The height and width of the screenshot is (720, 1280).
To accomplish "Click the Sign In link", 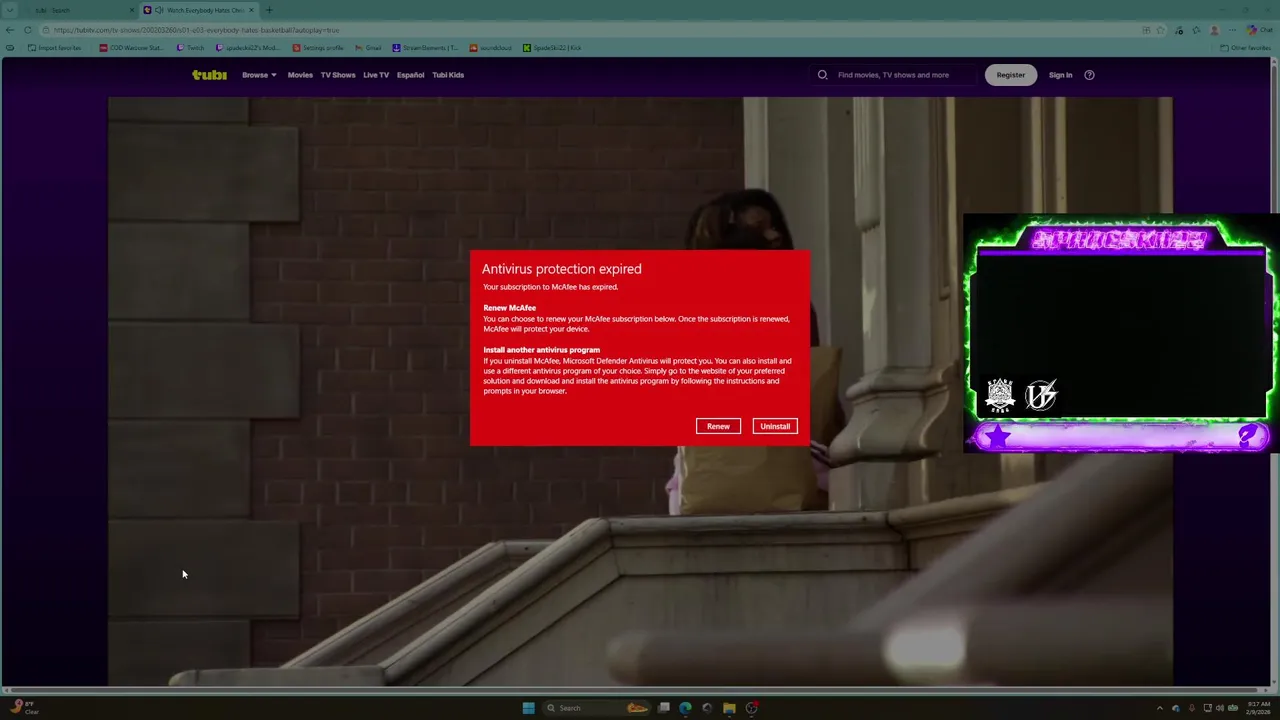I will pyautogui.click(x=1060, y=75).
